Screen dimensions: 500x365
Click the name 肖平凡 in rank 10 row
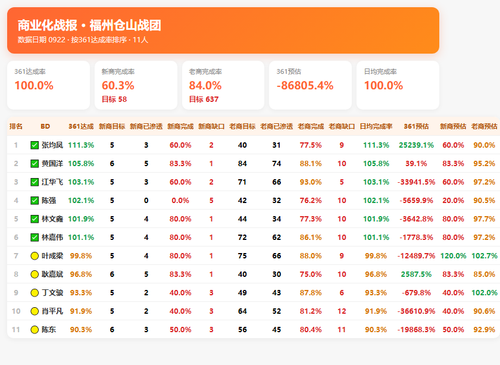[52, 311]
